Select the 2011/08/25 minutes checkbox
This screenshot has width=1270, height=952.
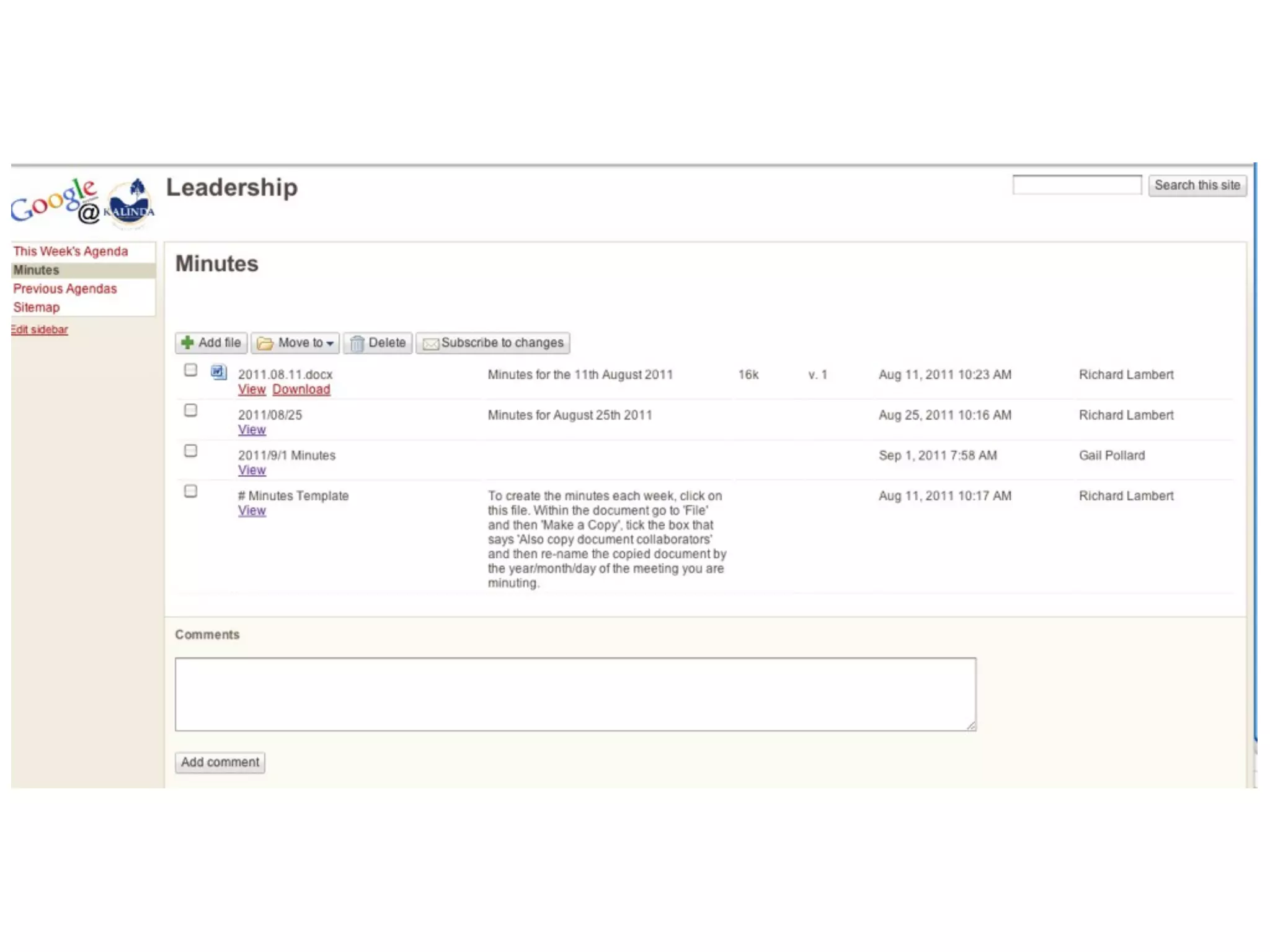pyautogui.click(x=191, y=410)
